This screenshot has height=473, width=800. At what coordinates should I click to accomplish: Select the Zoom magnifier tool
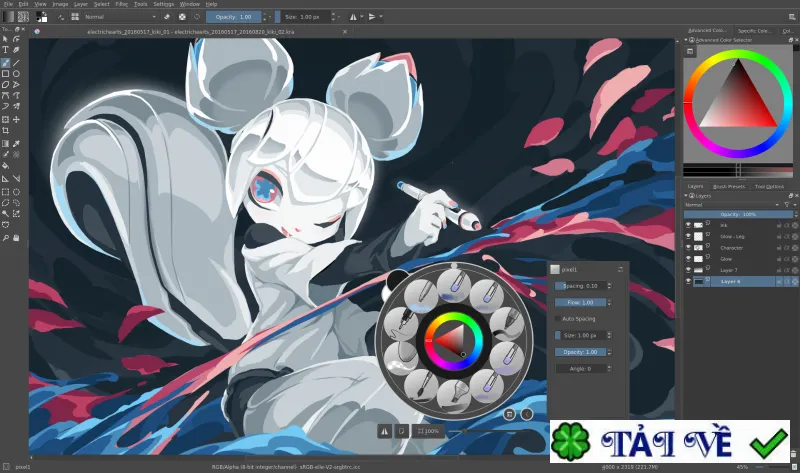pos(5,238)
